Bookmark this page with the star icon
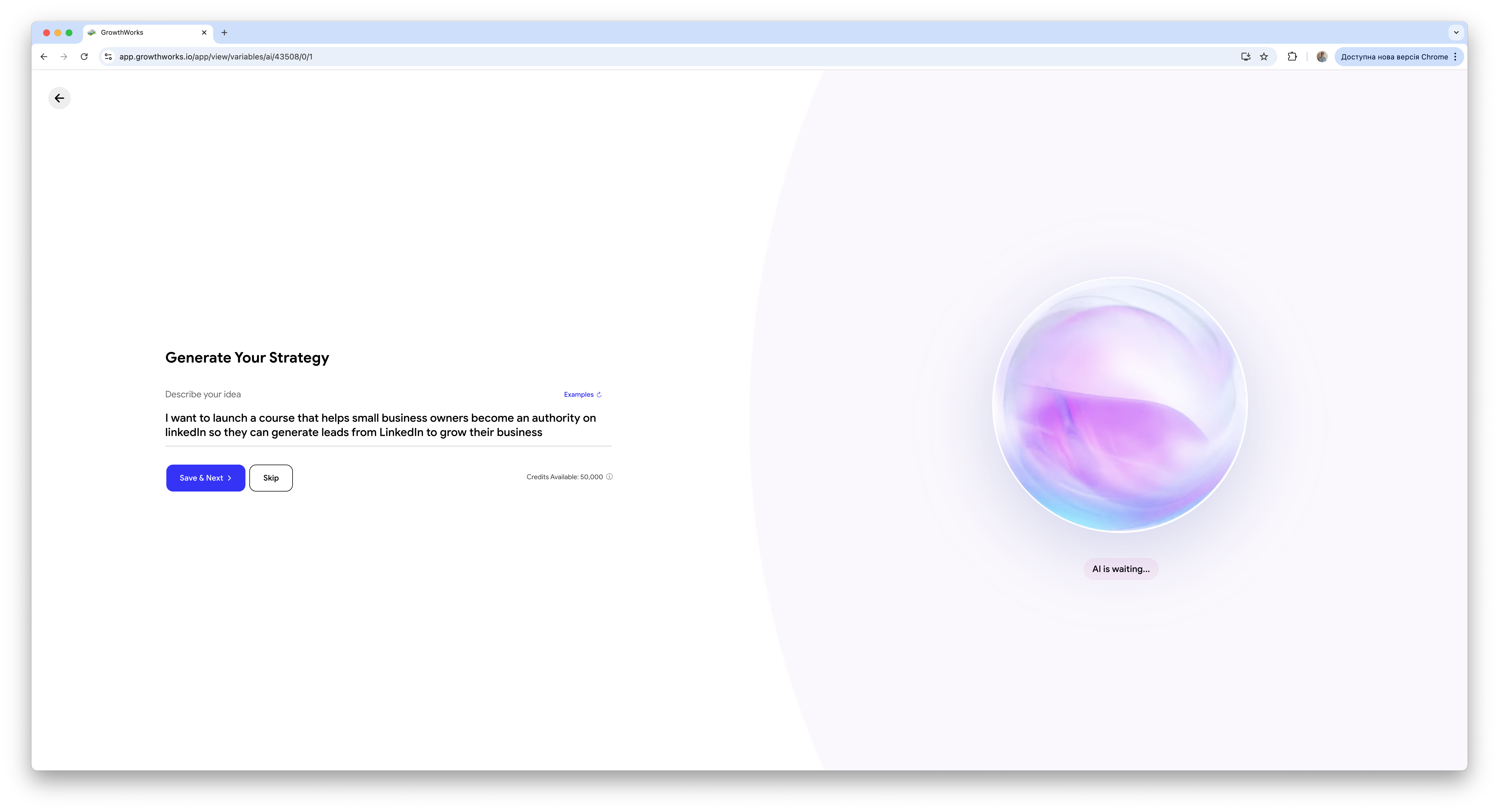Image resolution: width=1499 pixels, height=812 pixels. click(1264, 56)
